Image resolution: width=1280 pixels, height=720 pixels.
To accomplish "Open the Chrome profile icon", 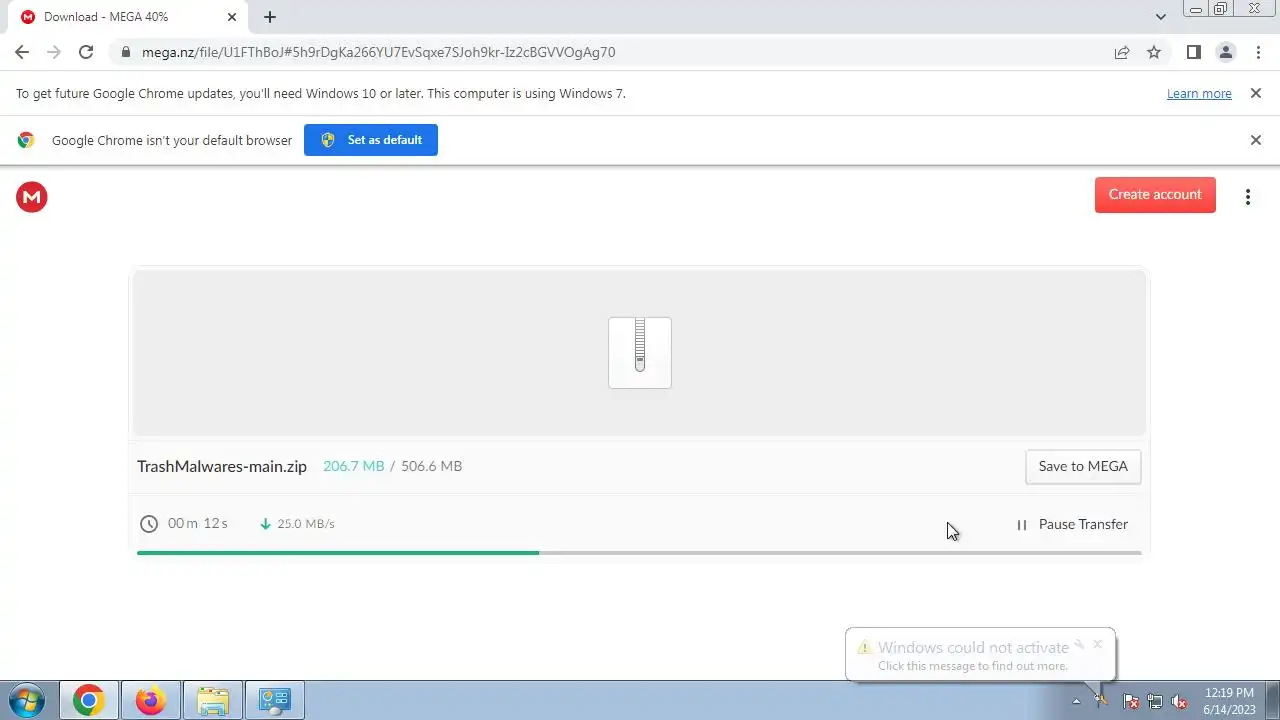I will [x=1225, y=52].
